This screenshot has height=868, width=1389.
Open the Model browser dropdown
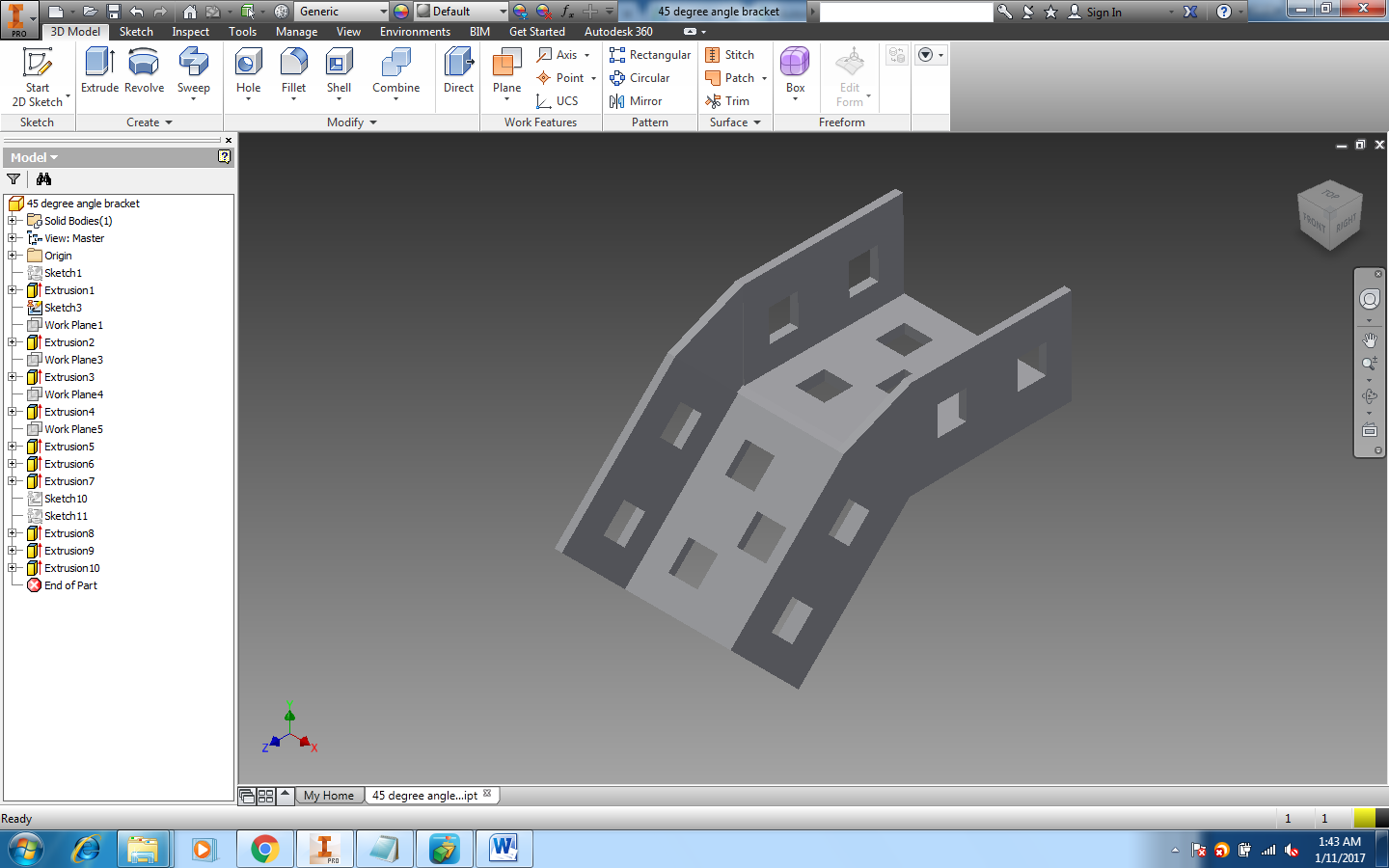coord(53,156)
